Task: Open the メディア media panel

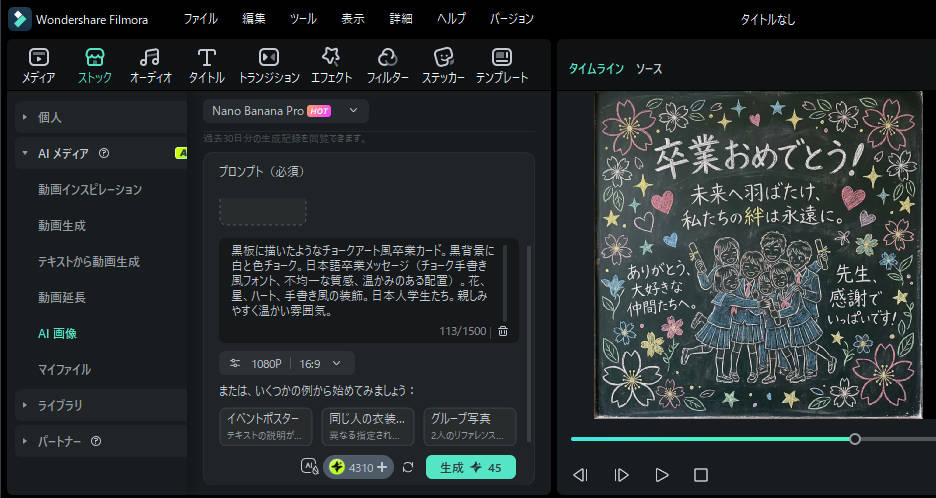Action: click(x=39, y=66)
